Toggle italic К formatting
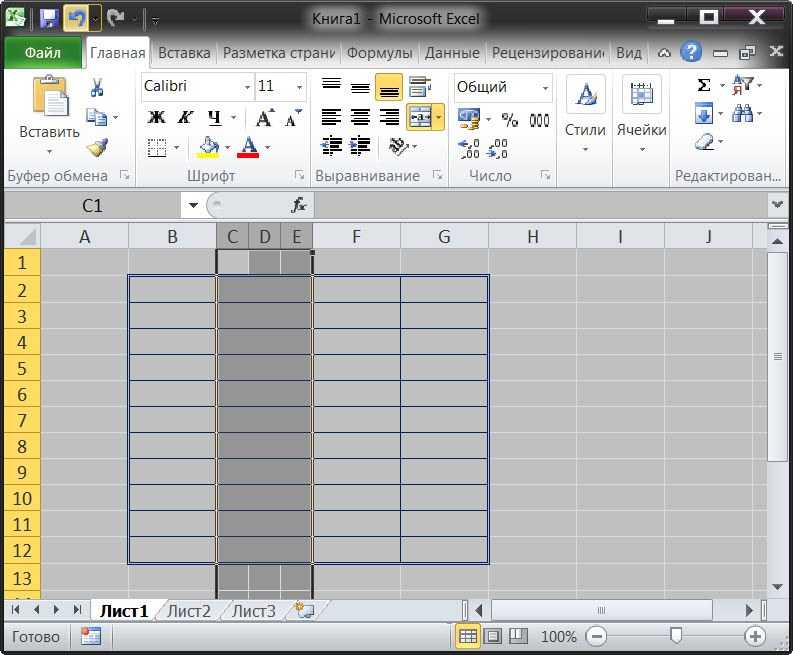The height and width of the screenshot is (655, 793). coord(185,118)
